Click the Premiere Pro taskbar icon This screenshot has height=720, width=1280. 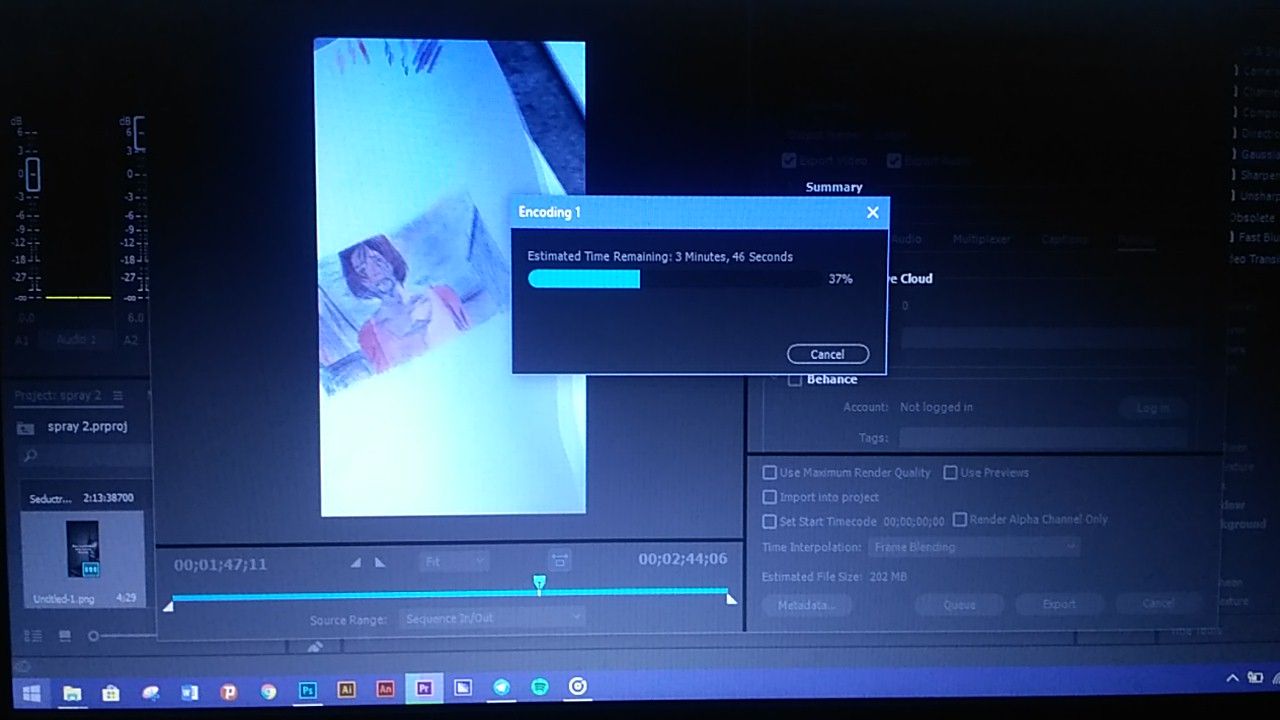(x=424, y=688)
